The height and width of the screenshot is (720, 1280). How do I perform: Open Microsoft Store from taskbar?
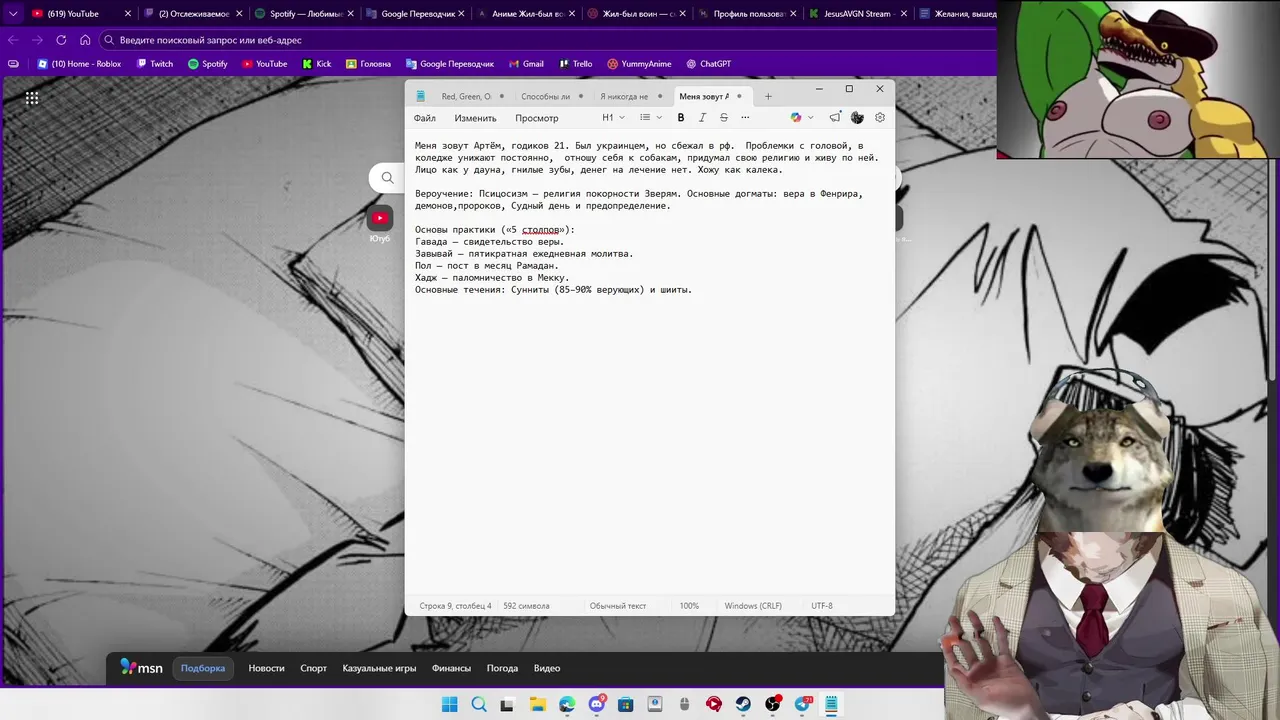click(626, 704)
